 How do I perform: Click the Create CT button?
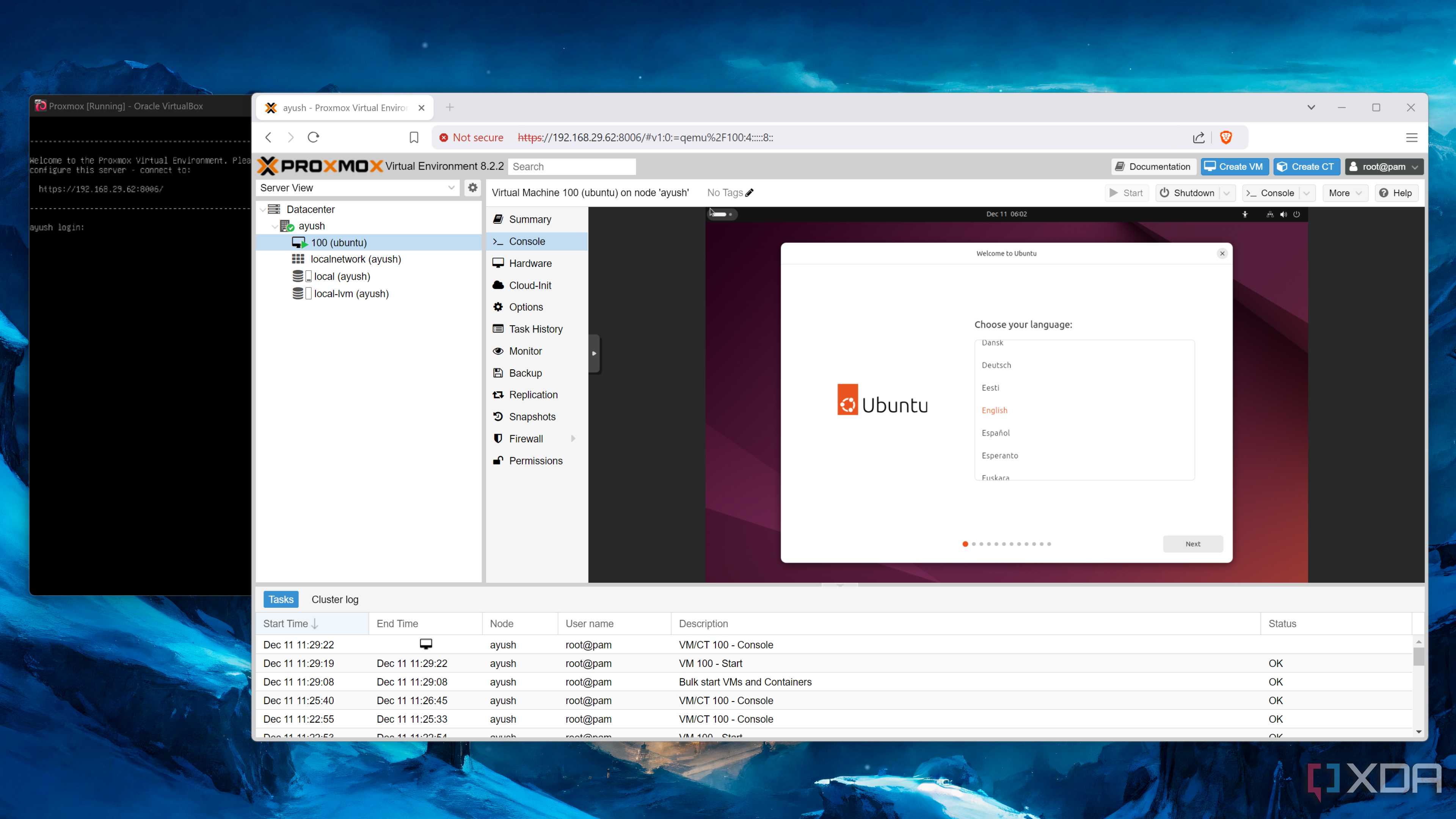[1306, 166]
